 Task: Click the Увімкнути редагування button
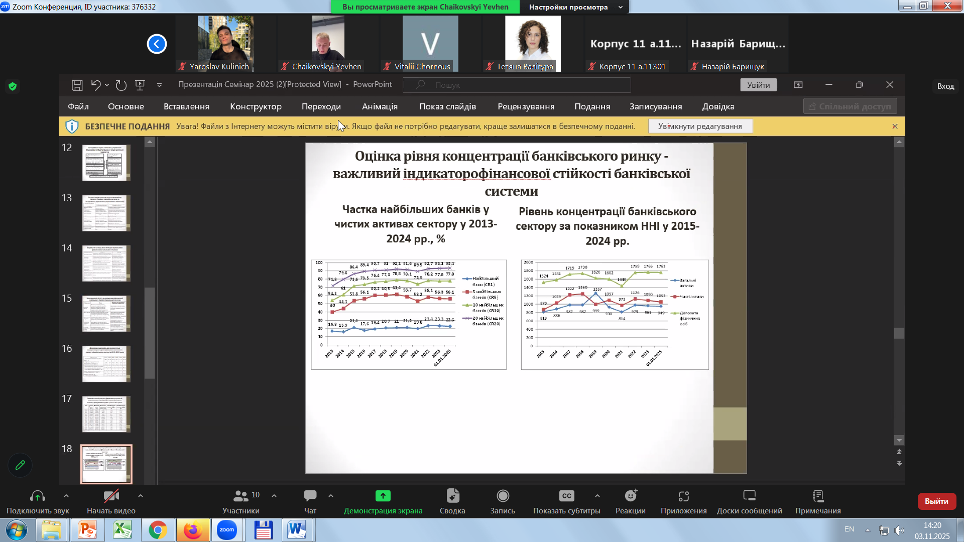[x=700, y=127]
